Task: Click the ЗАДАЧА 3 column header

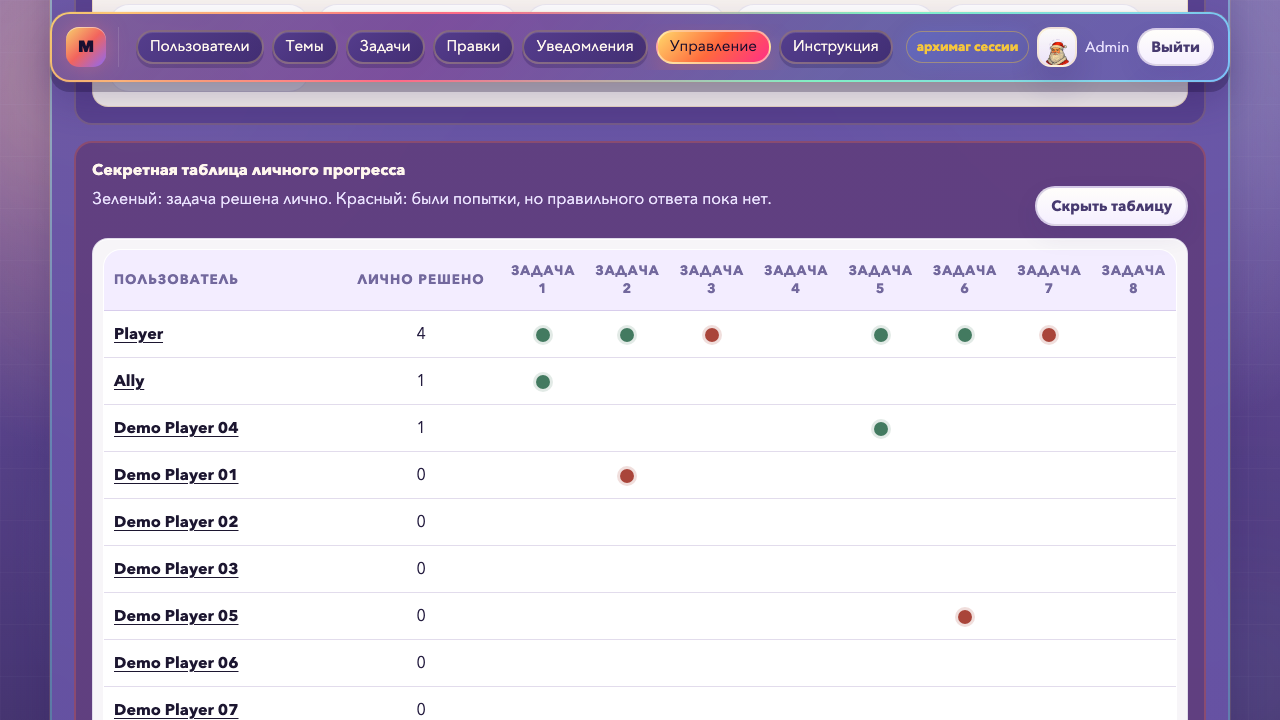Action: tap(712, 279)
